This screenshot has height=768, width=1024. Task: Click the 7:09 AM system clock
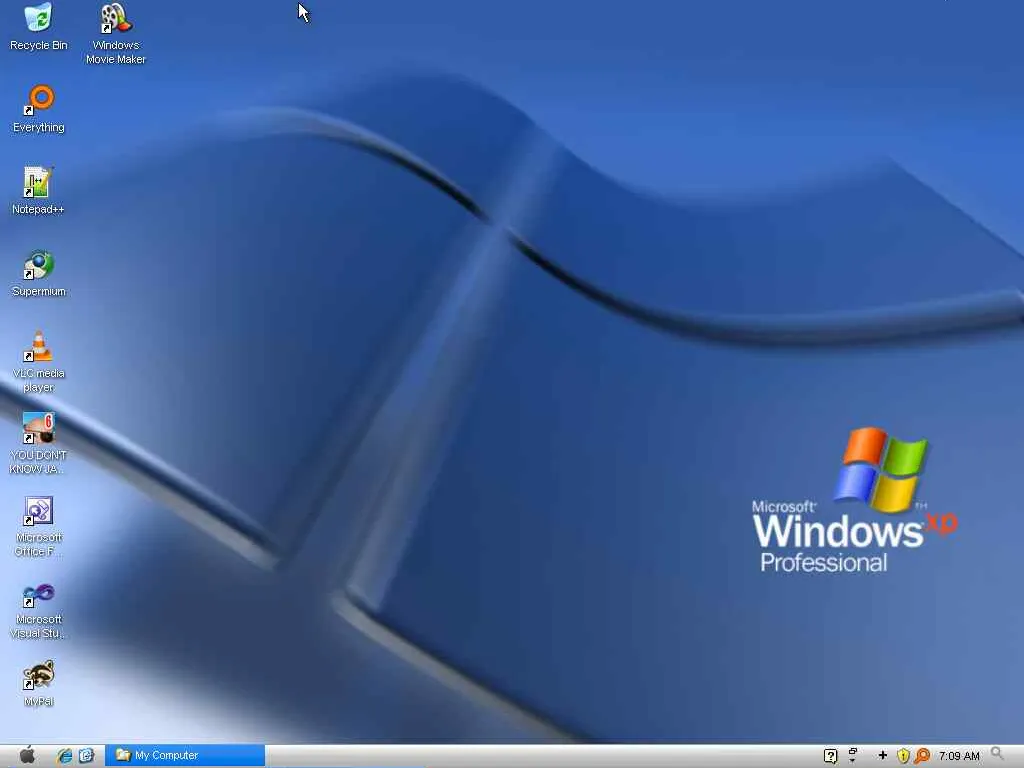click(x=959, y=756)
